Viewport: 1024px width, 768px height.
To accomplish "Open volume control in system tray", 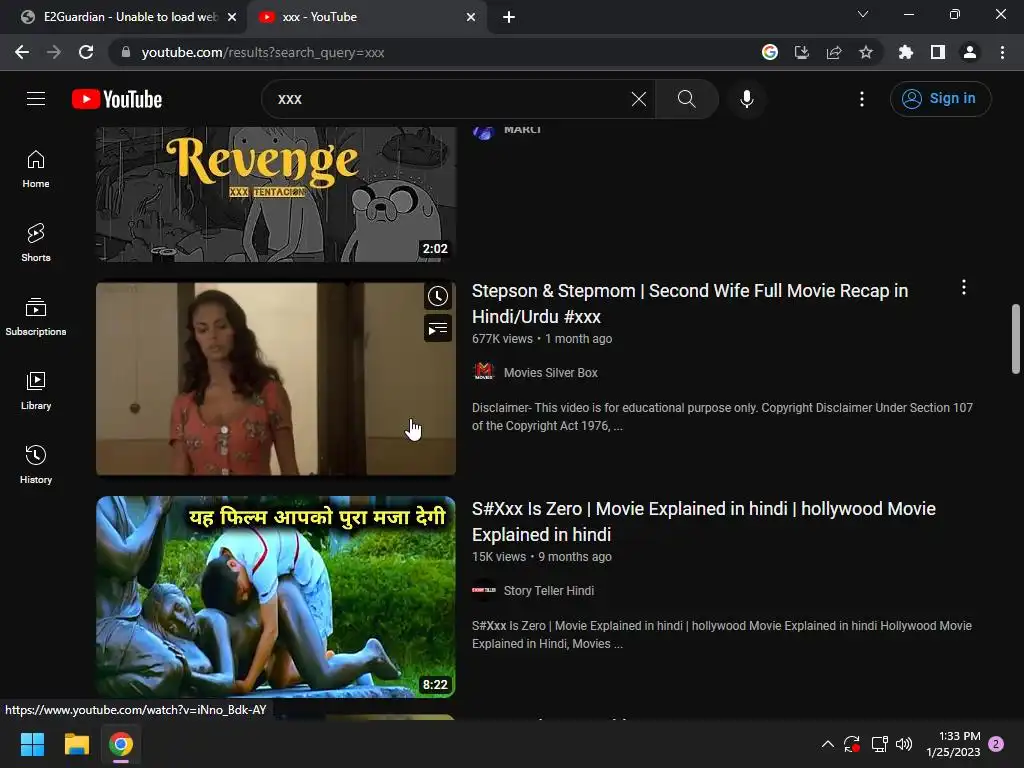I will [x=904, y=744].
